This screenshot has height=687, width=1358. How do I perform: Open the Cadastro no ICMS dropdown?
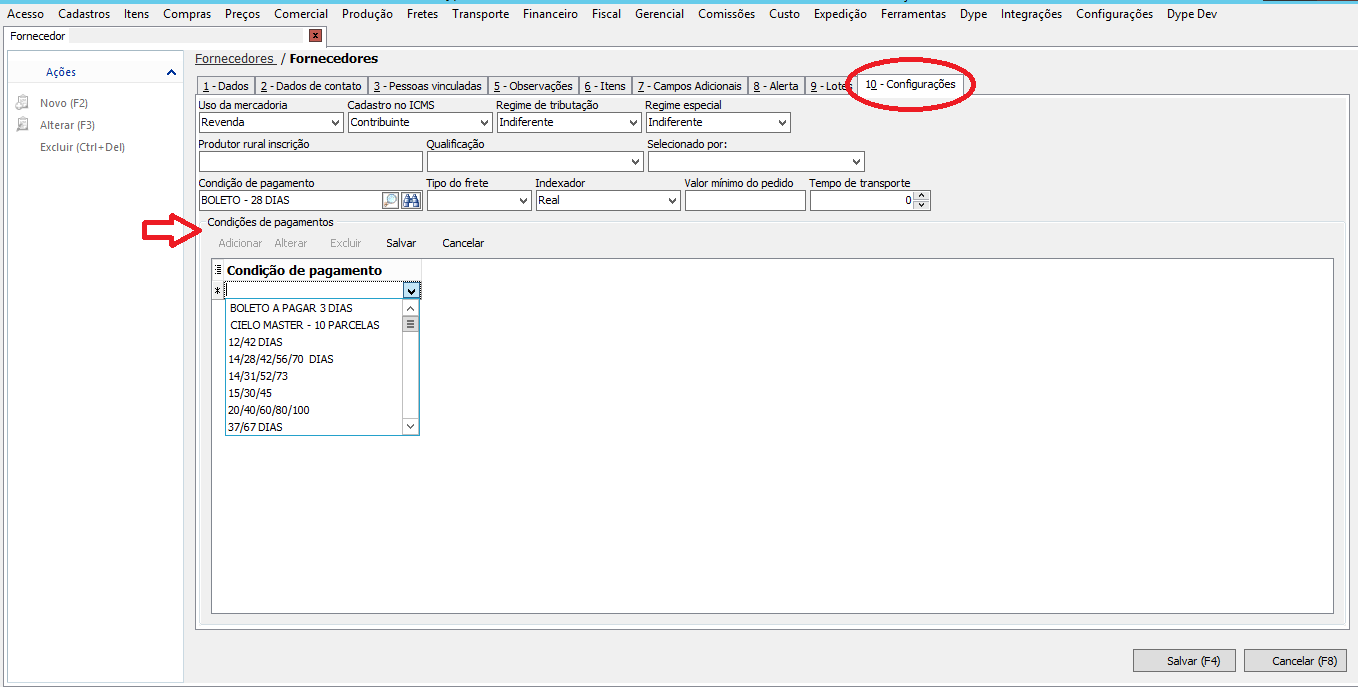pos(484,123)
